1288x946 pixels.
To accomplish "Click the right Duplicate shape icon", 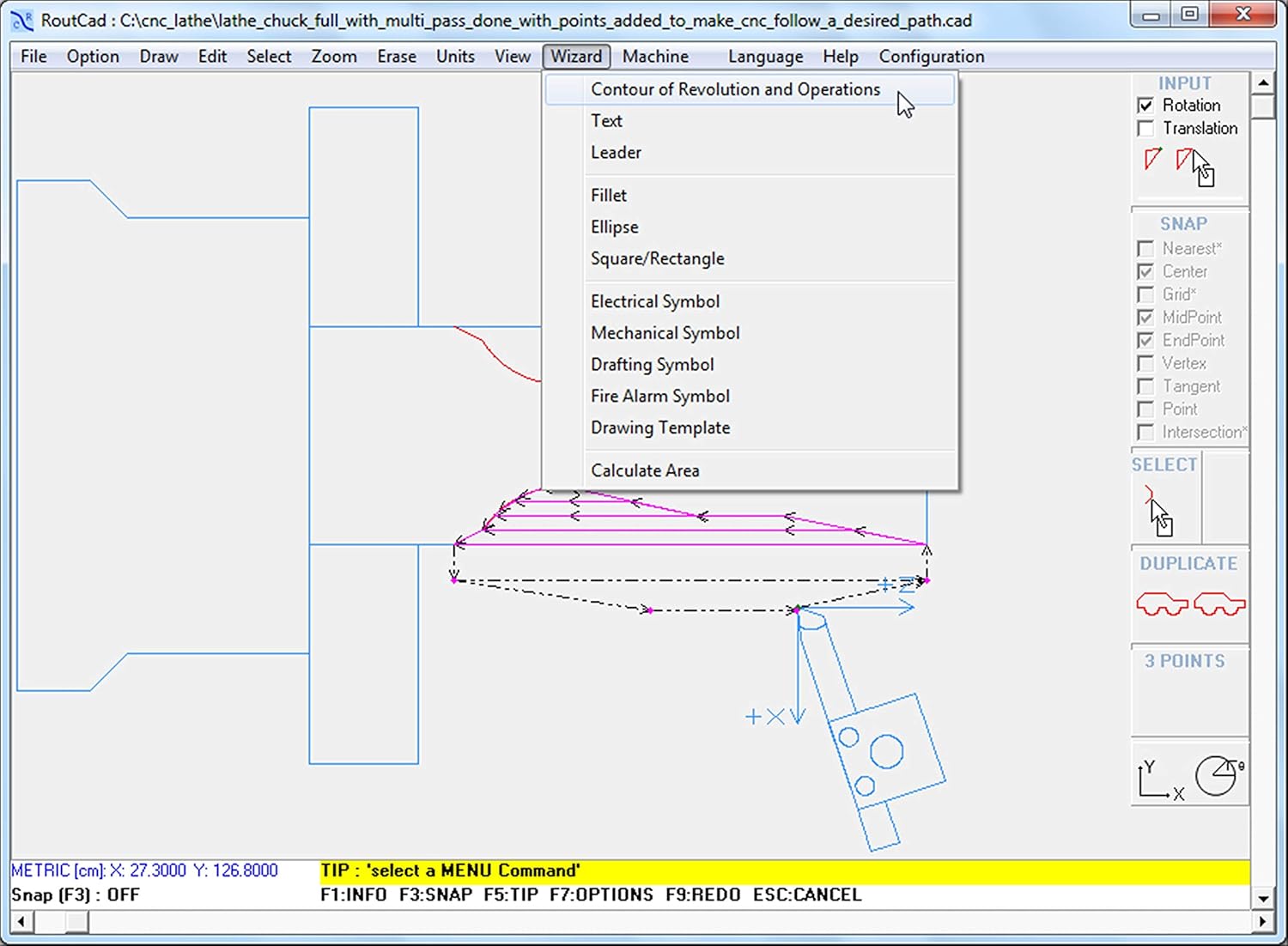I will tap(1221, 604).
